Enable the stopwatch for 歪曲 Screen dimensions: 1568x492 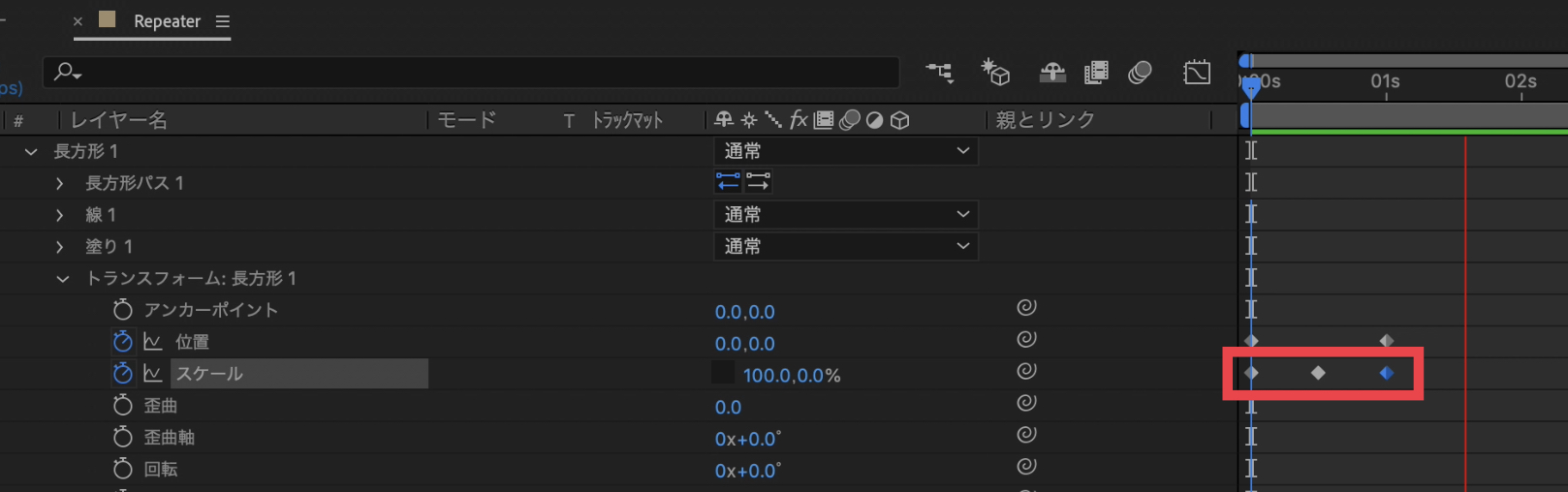tap(122, 406)
